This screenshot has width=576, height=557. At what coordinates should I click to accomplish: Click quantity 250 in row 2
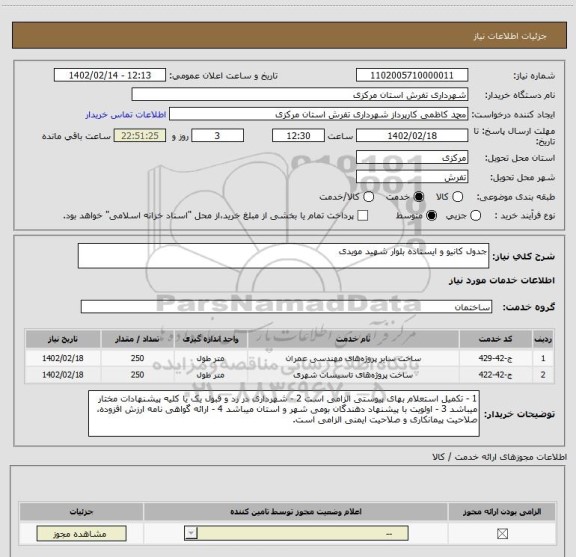tap(137, 375)
